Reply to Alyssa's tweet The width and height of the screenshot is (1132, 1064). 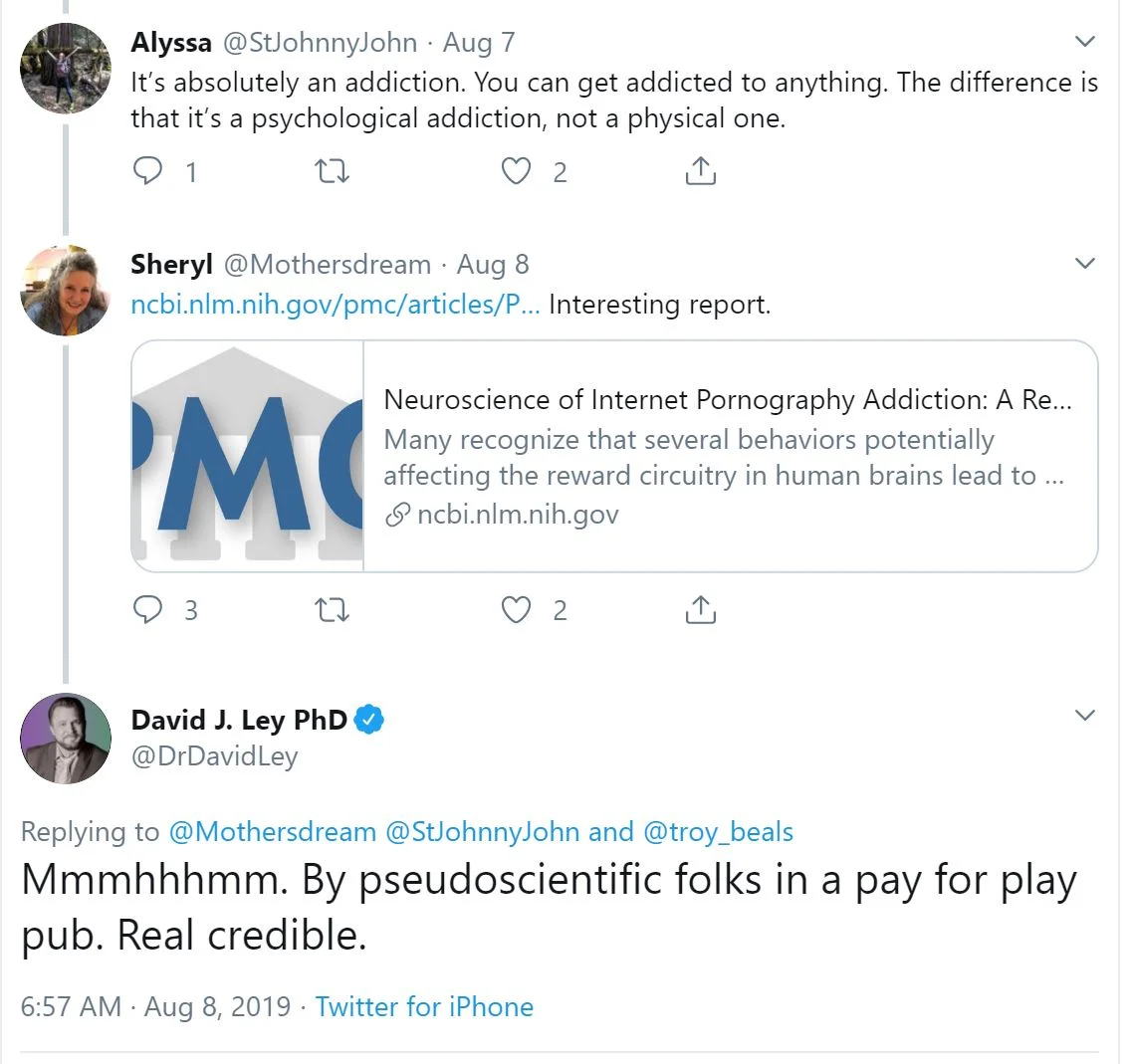point(148,171)
